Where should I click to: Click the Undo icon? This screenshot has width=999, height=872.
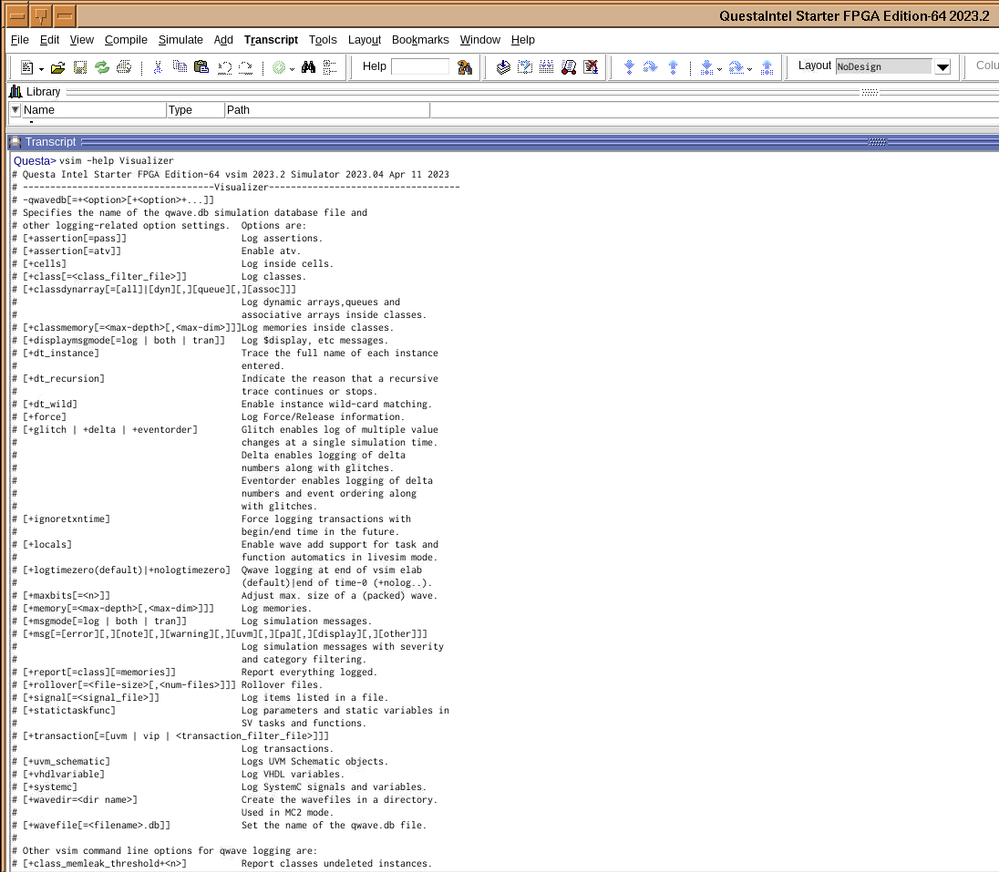click(224, 67)
